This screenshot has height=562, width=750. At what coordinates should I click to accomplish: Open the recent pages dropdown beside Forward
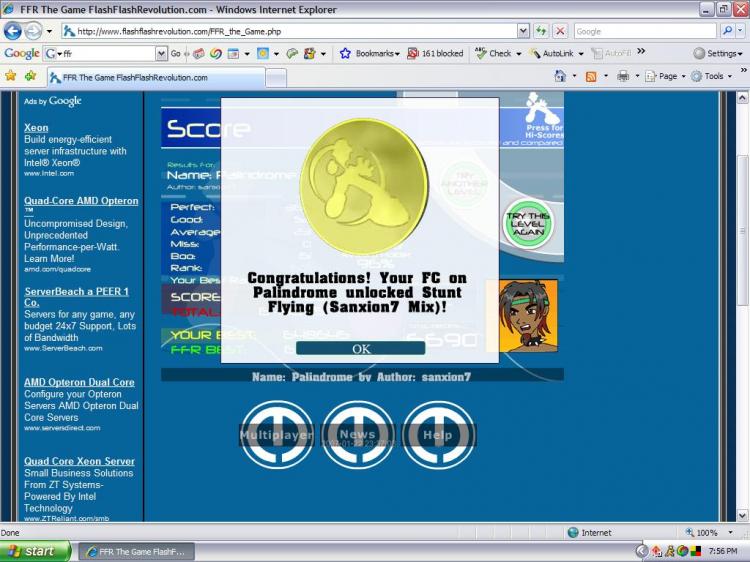pos(49,32)
